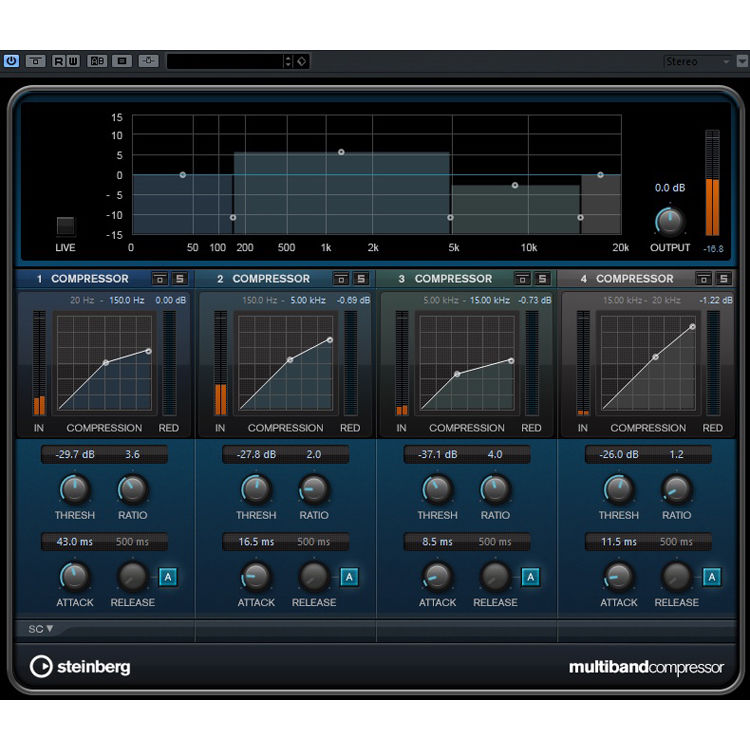Bypass band 1 compressor
This screenshot has height=750, width=750.
(160, 278)
